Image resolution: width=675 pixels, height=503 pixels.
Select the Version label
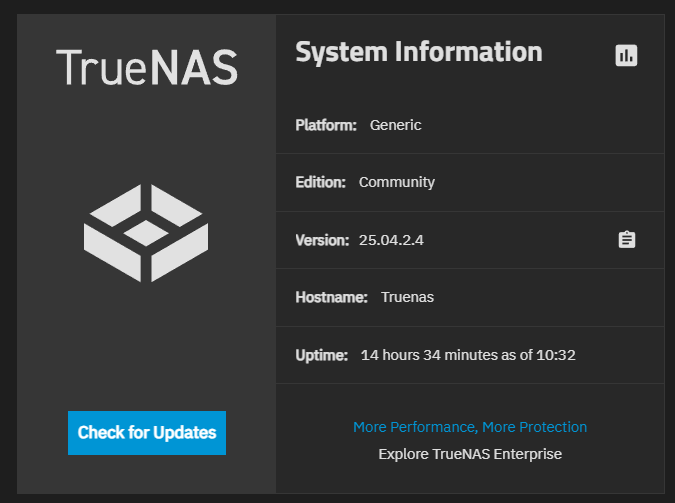point(322,240)
